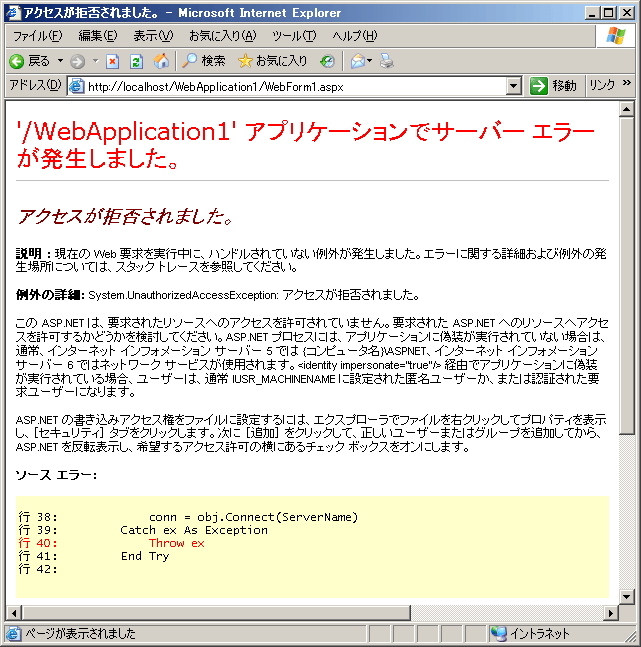Open the お気に入り(A) menu

(x=222, y=36)
